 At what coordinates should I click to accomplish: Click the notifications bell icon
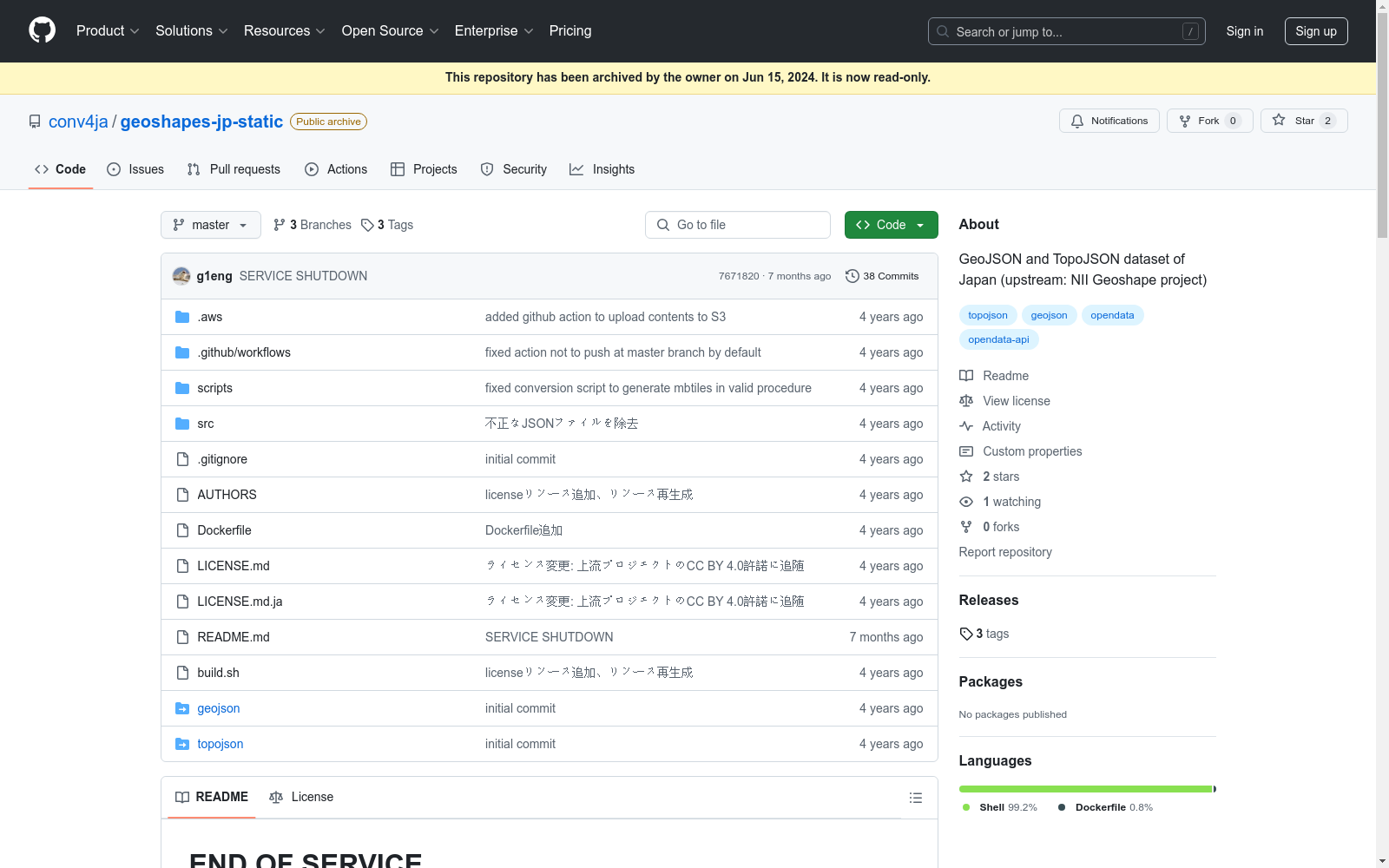pos(1077,121)
